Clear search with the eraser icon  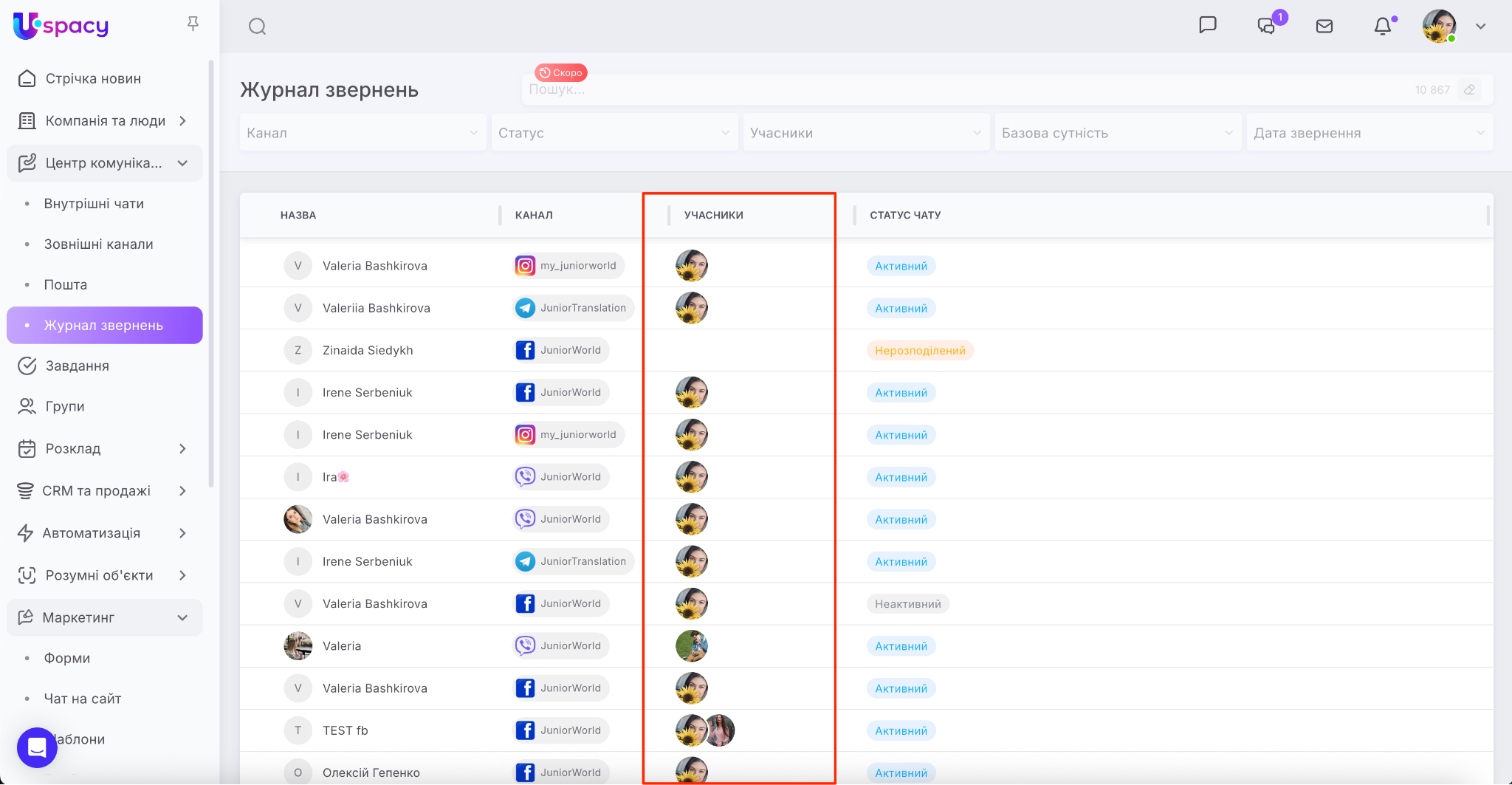click(1469, 90)
